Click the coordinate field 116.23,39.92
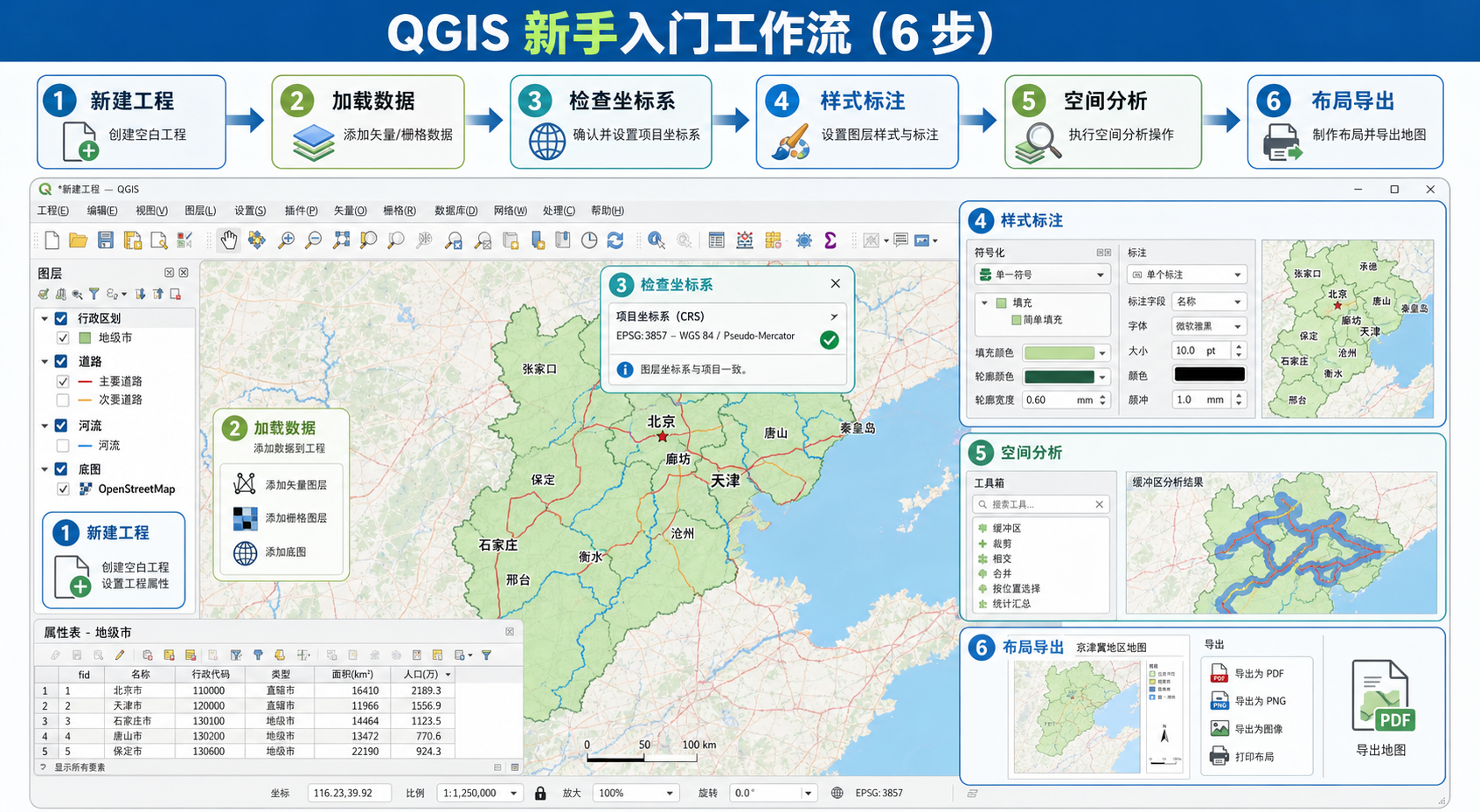Screen dimensions: 1480x812 (349, 793)
